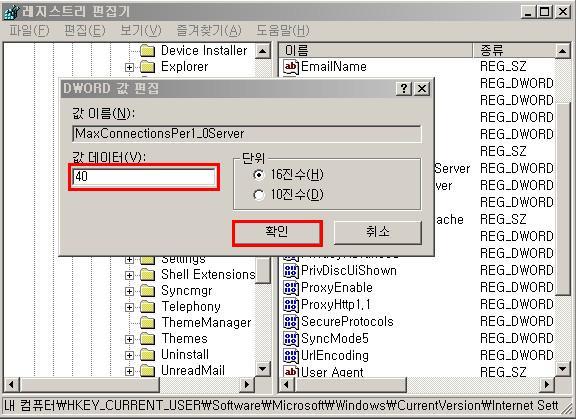
Task: Click the Explorer folder icon
Action: coord(148,67)
